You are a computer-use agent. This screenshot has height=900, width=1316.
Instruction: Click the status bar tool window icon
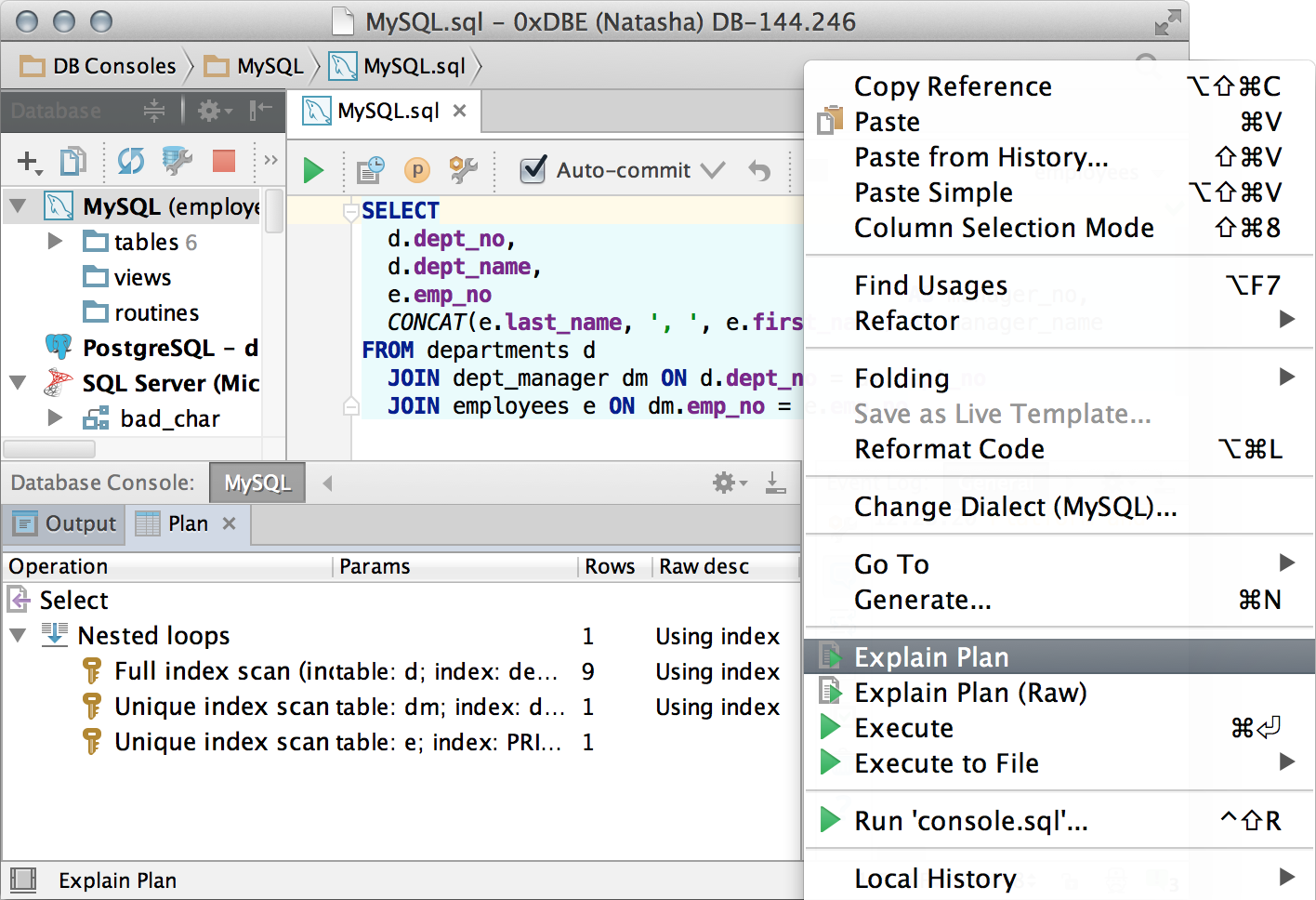click(22, 880)
